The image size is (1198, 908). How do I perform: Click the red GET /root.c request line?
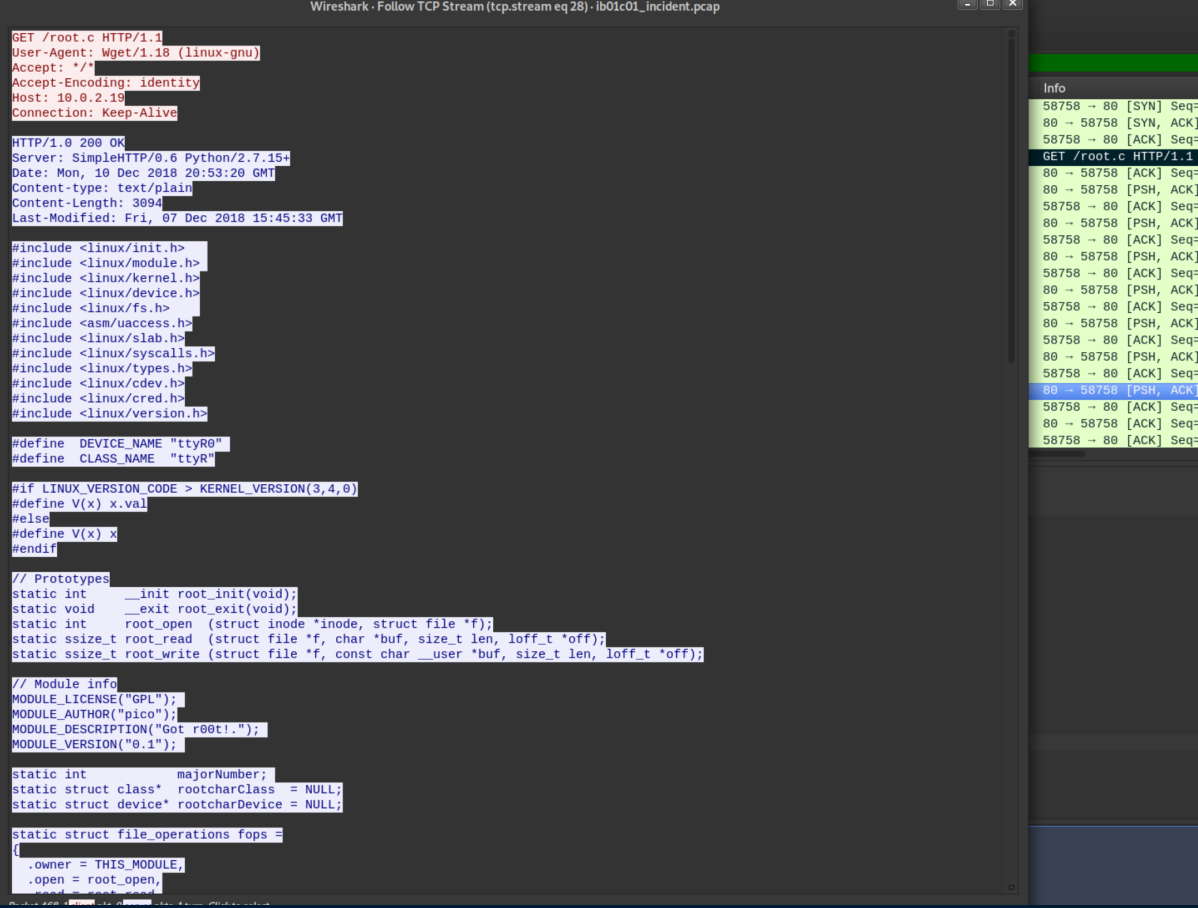click(x=87, y=38)
